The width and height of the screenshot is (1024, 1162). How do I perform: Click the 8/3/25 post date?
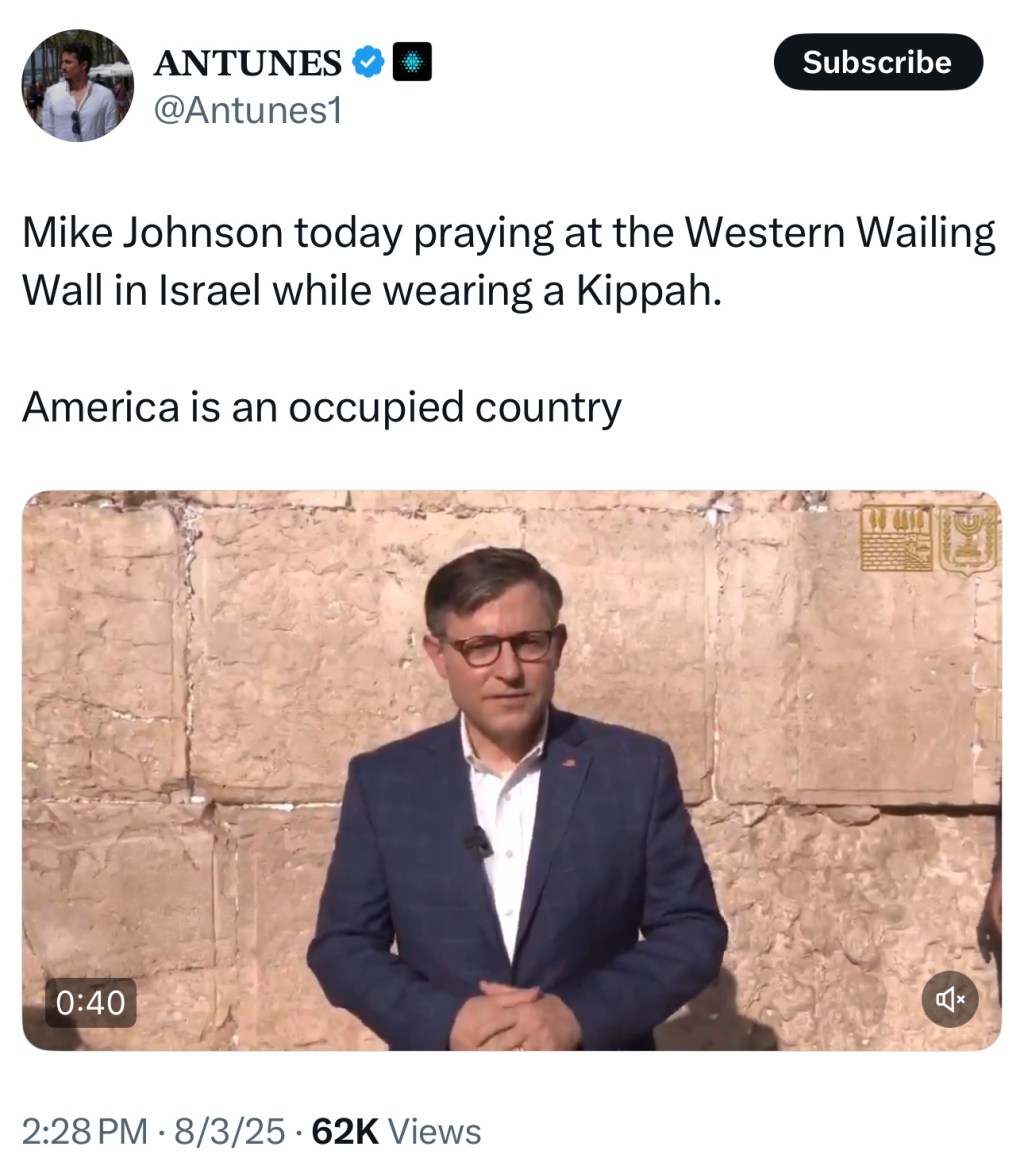(x=229, y=1132)
